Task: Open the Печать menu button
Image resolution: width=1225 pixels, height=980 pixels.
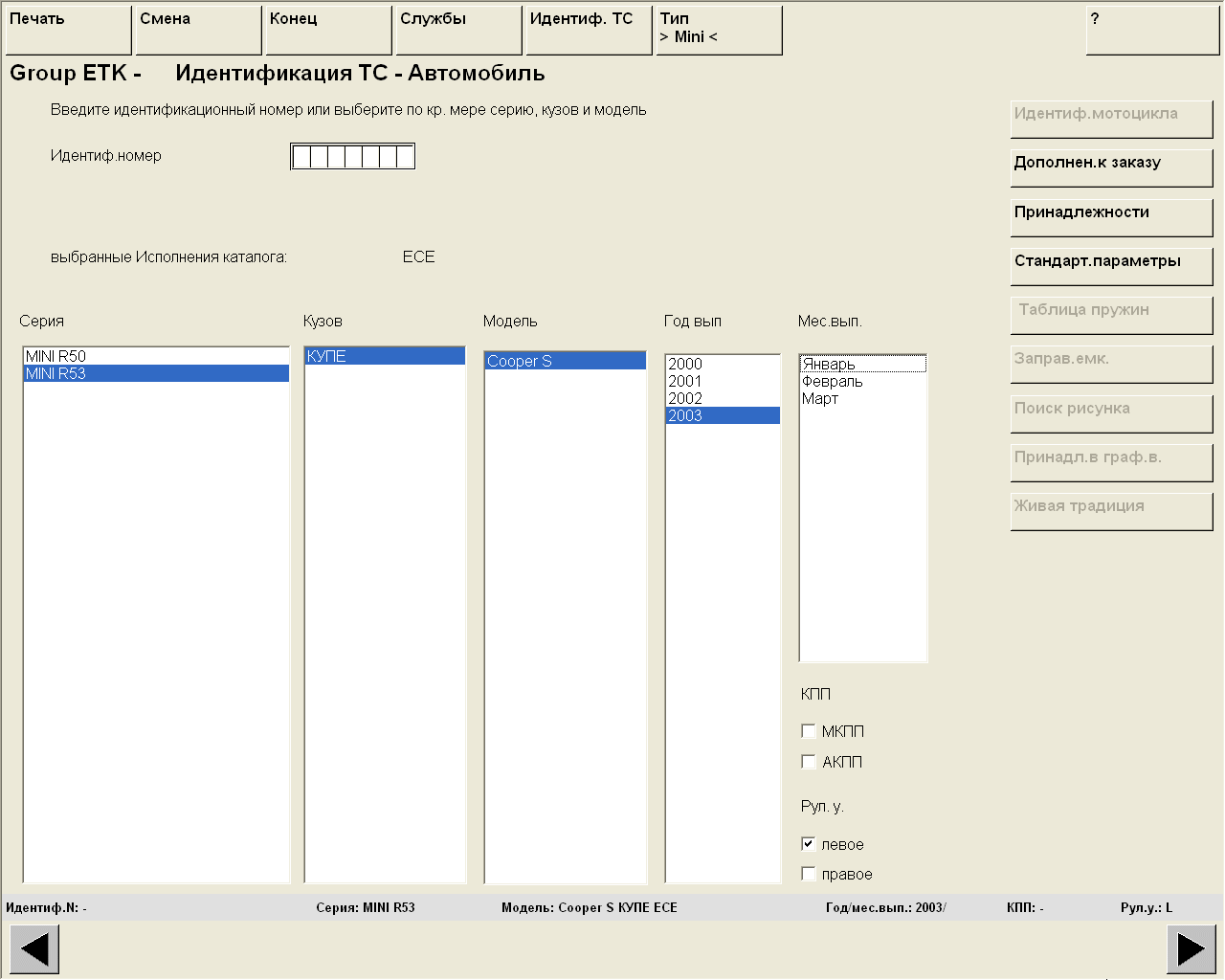Action: (69, 31)
